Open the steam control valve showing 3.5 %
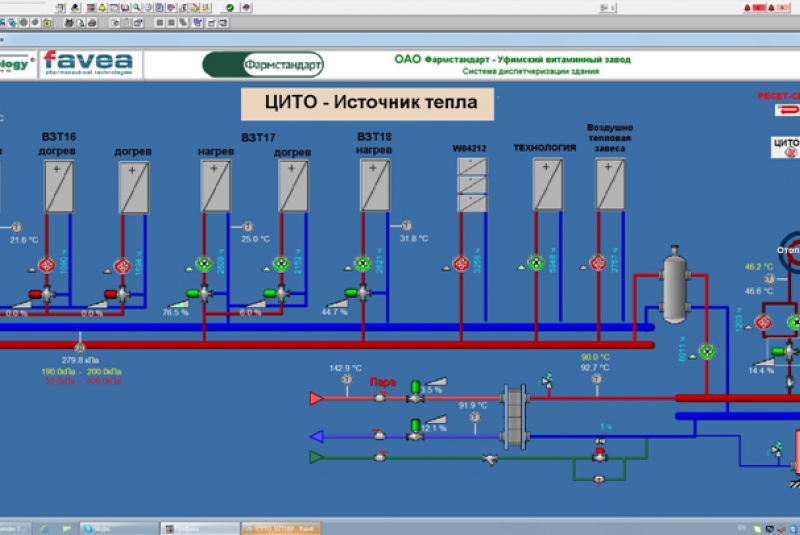This screenshot has height=535, width=800. [415, 392]
